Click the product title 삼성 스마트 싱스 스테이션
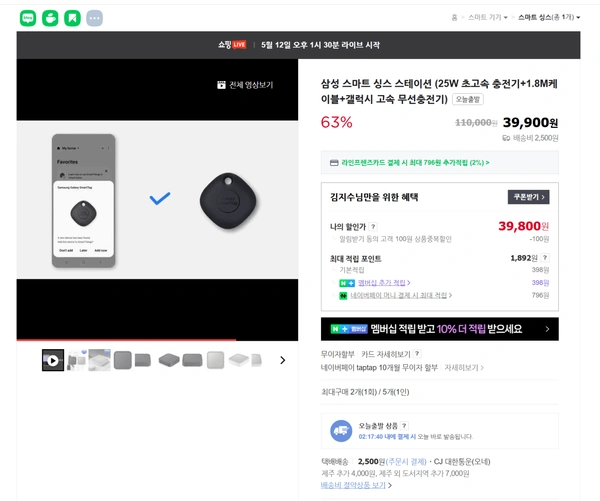This screenshot has width=600, height=501. coord(439,91)
